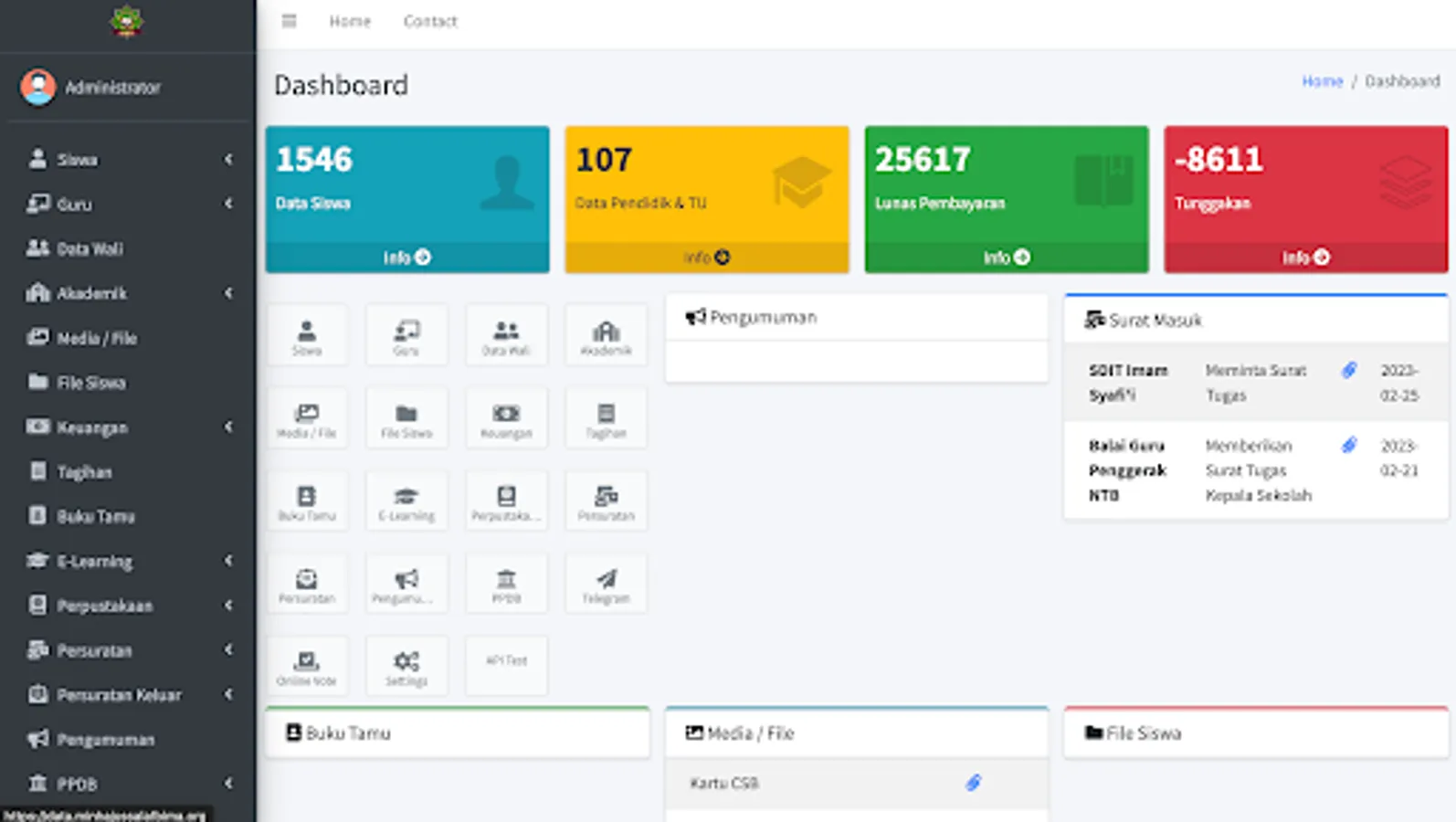The image size is (1456, 822).
Task: Click the 107 educator count
Action: [x=604, y=160]
